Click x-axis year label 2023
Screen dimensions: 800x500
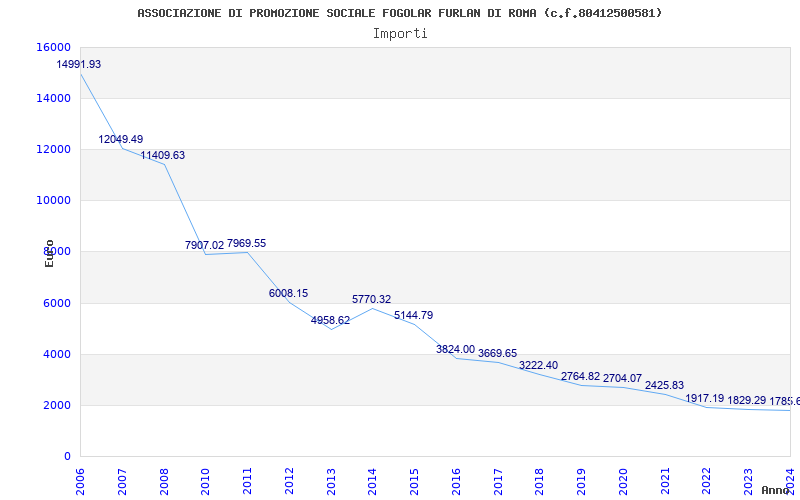(748, 482)
